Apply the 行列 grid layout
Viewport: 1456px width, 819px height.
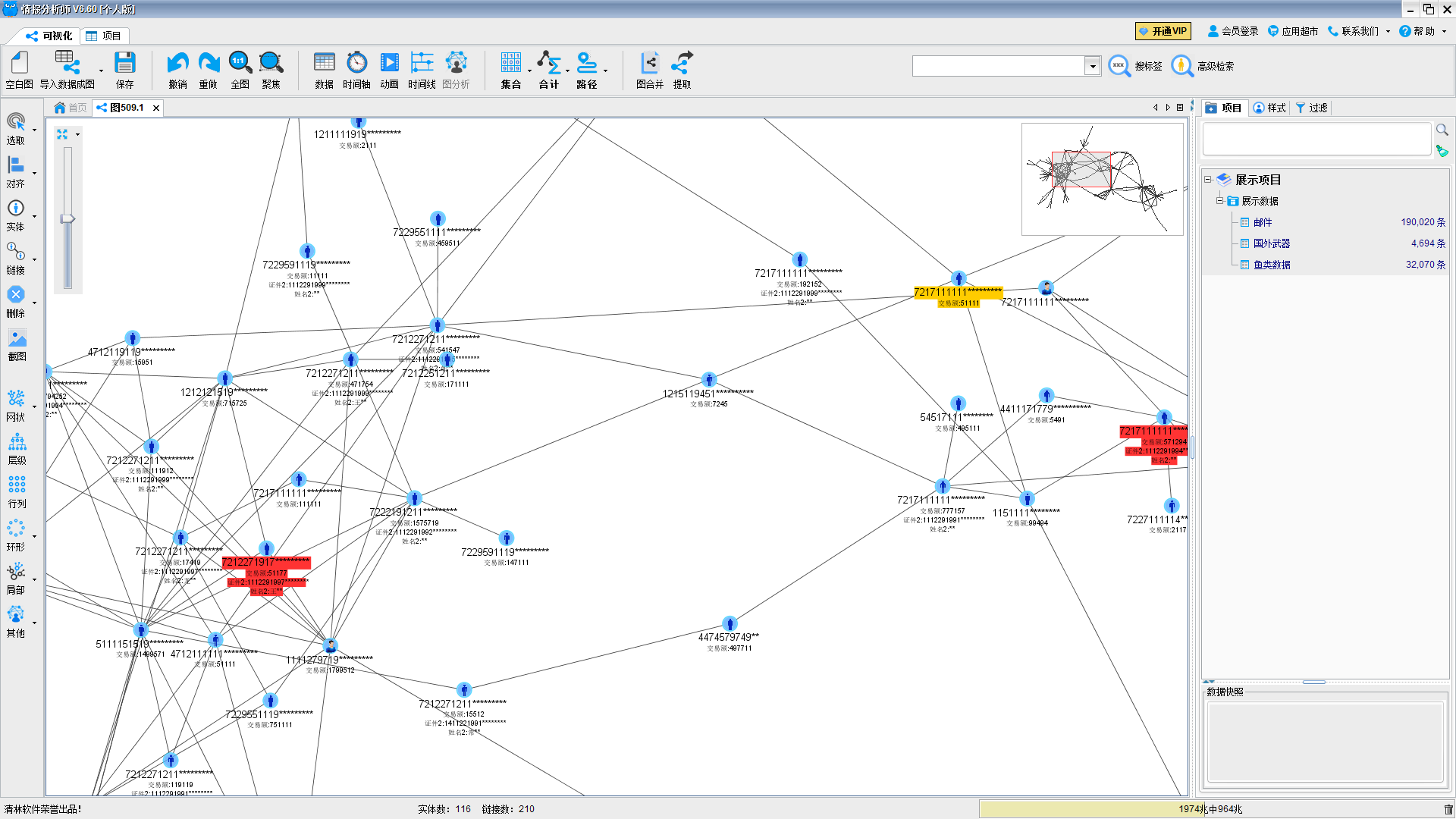tap(17, 491)
